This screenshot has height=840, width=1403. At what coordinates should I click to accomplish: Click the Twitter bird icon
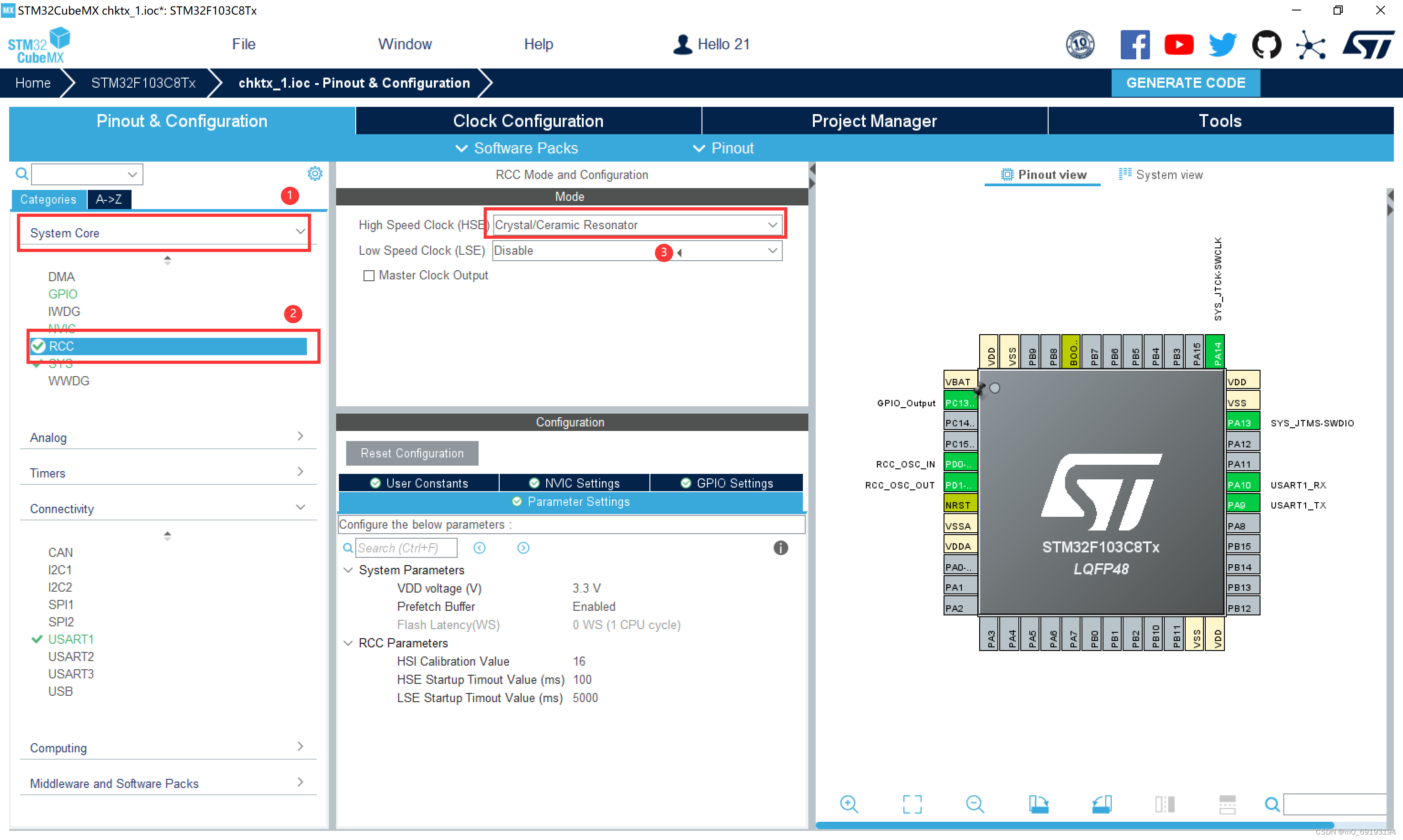[1223, 44]
